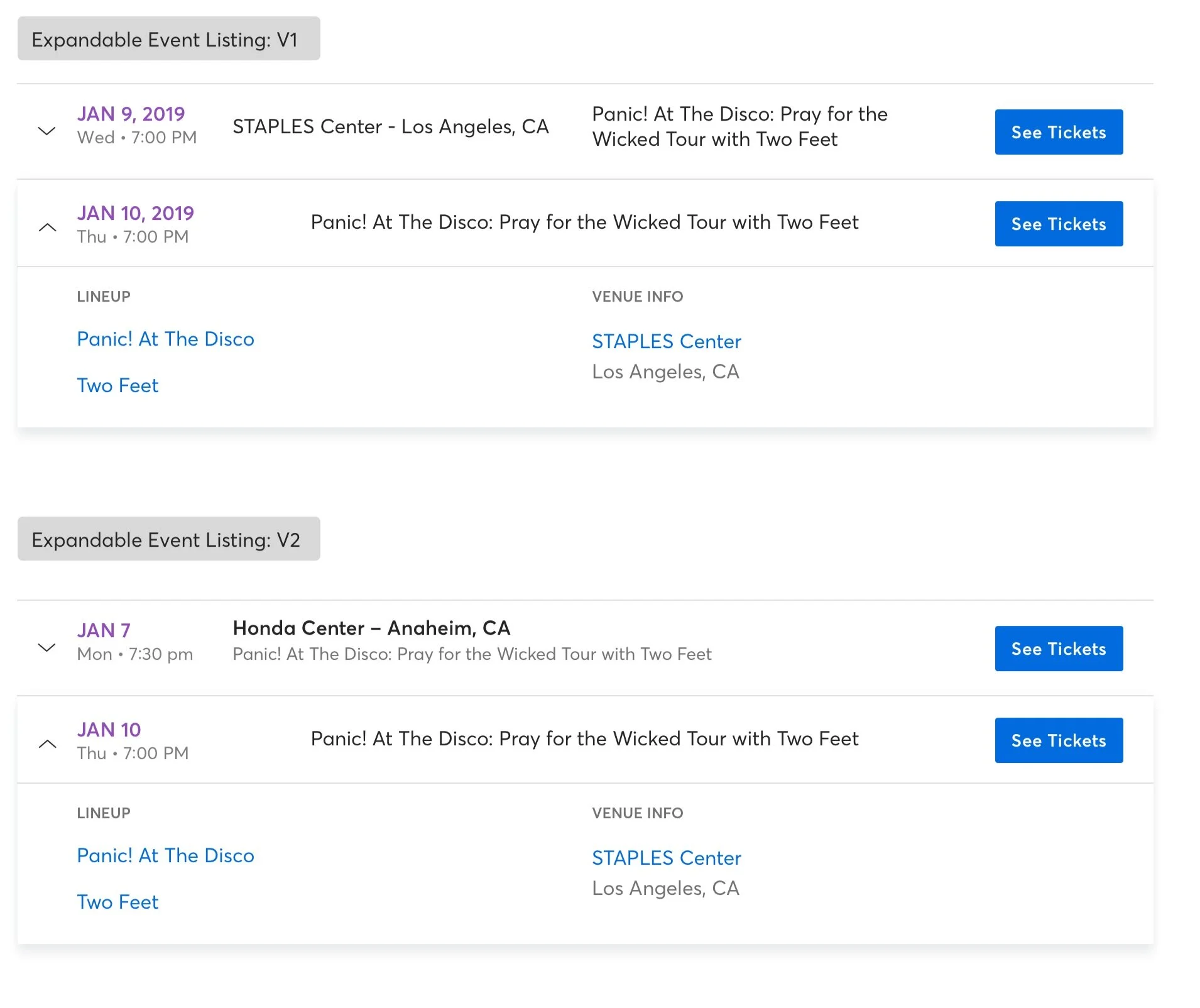Click the 'Expandable Event Listing: V1' label

click(x=169, y=39)
